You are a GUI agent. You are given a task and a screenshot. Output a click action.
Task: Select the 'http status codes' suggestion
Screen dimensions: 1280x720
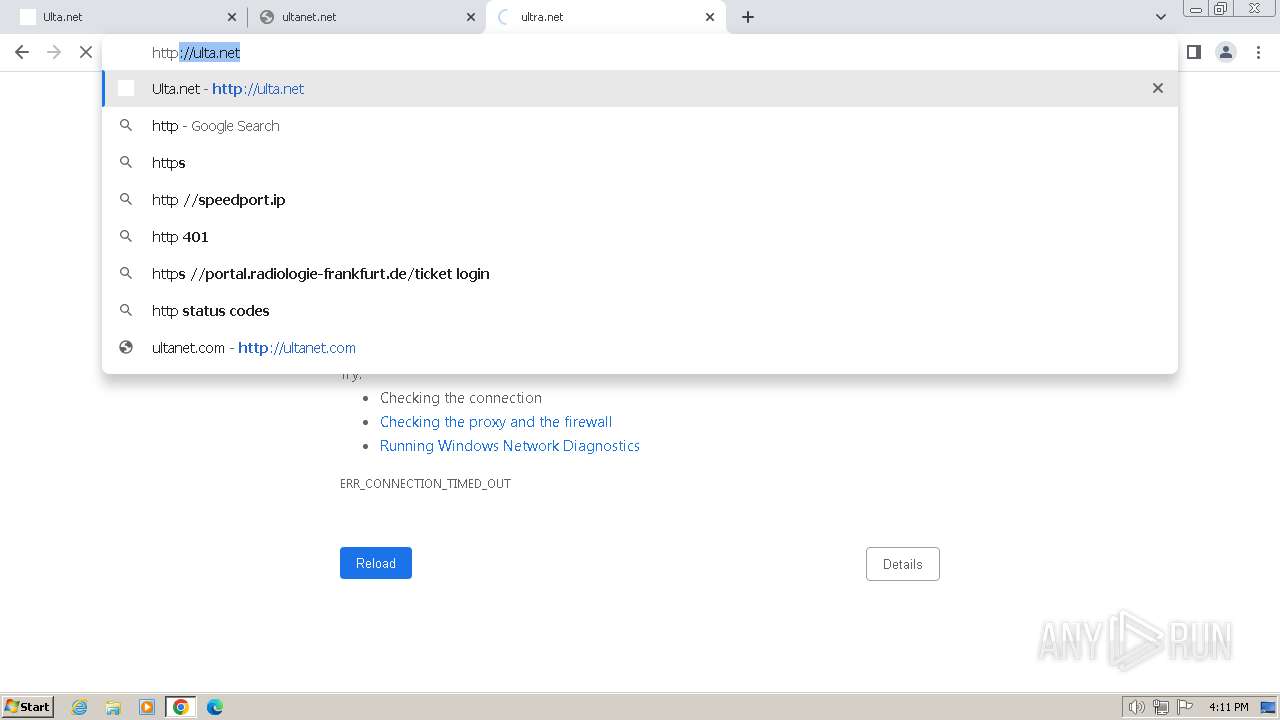tap(640, 310)
